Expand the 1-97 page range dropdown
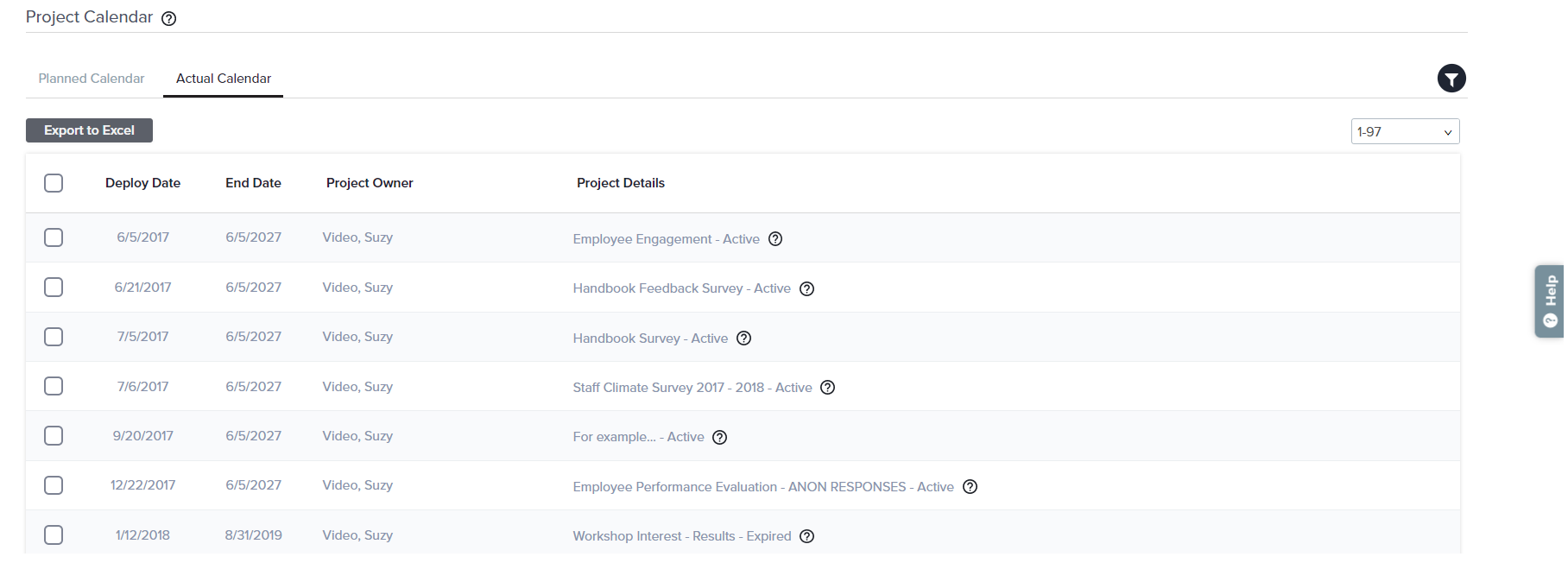This screenshot has width=1568, height=582. pos(1405,132)
